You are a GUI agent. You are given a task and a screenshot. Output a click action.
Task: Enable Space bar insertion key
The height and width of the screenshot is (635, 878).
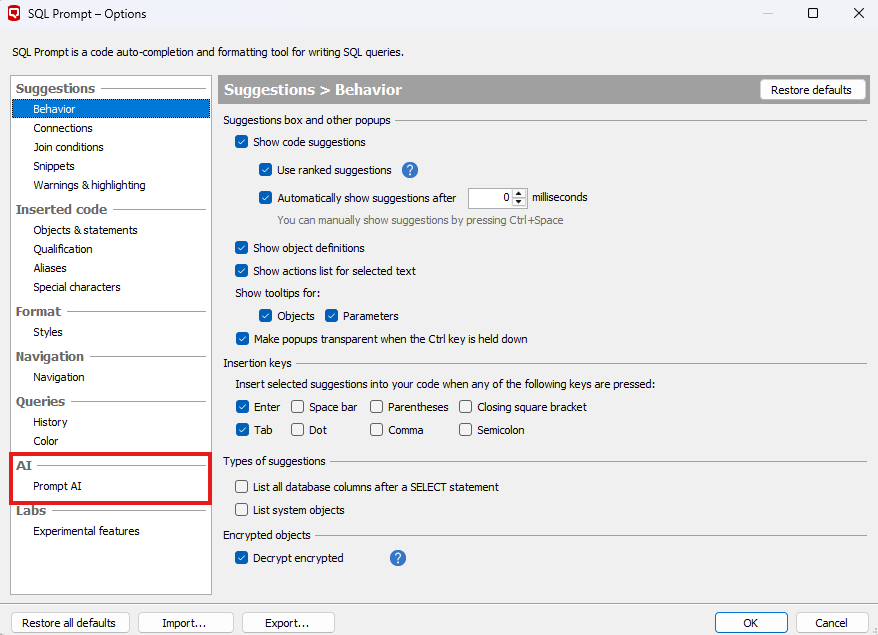[x=297, y=407]
